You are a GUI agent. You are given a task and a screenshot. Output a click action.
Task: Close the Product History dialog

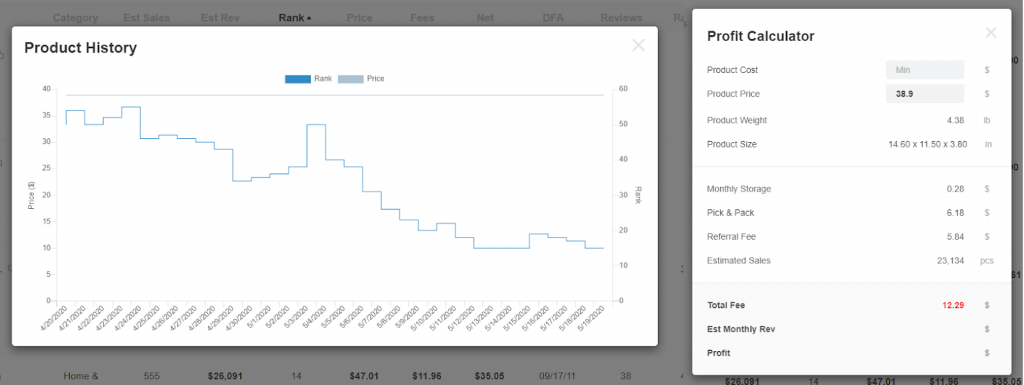(639, 45)
